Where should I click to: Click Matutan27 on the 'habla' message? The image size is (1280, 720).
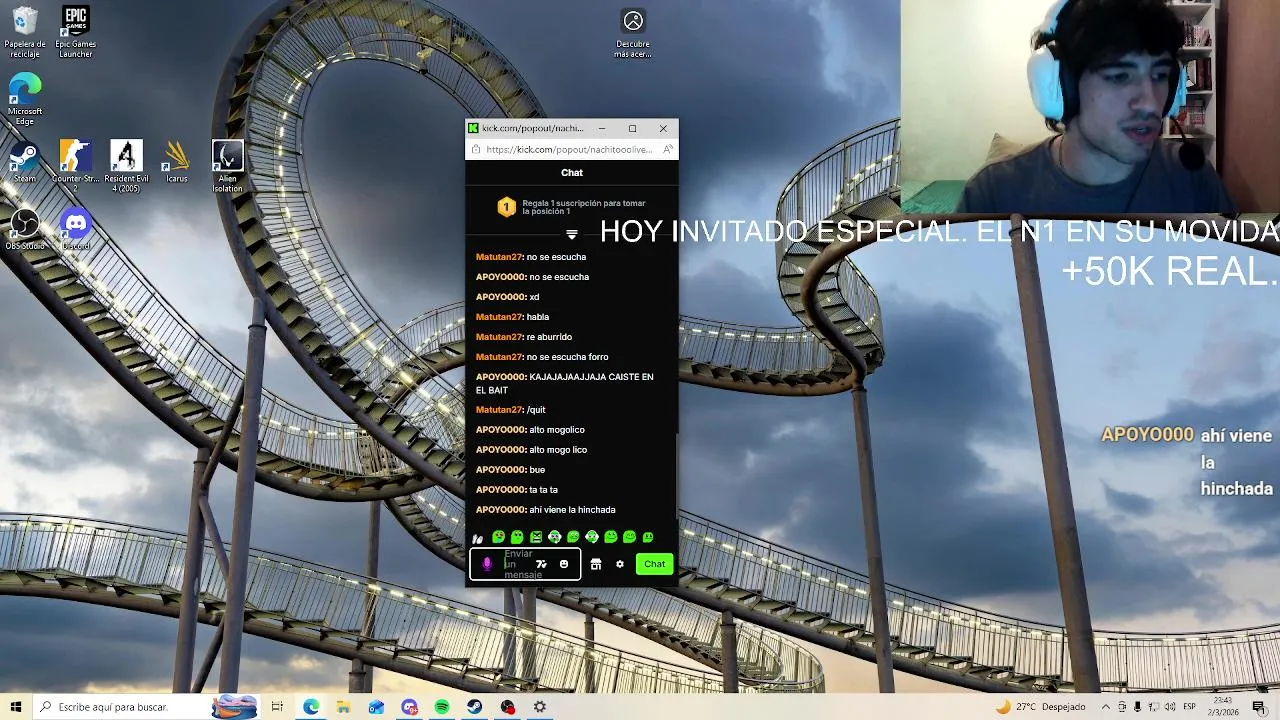(x=499, y=317)
